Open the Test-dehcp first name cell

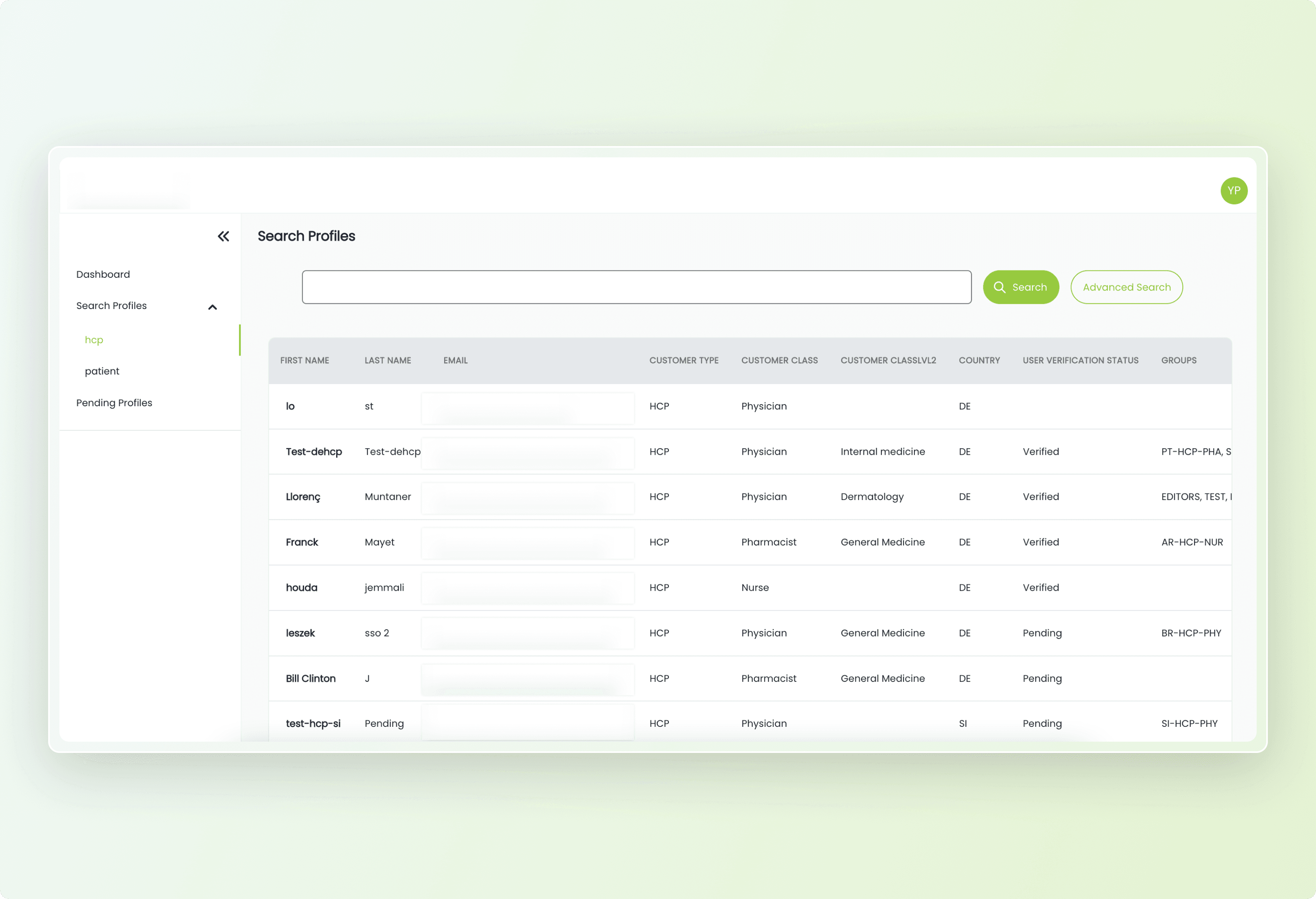click(x=314, y=452)
